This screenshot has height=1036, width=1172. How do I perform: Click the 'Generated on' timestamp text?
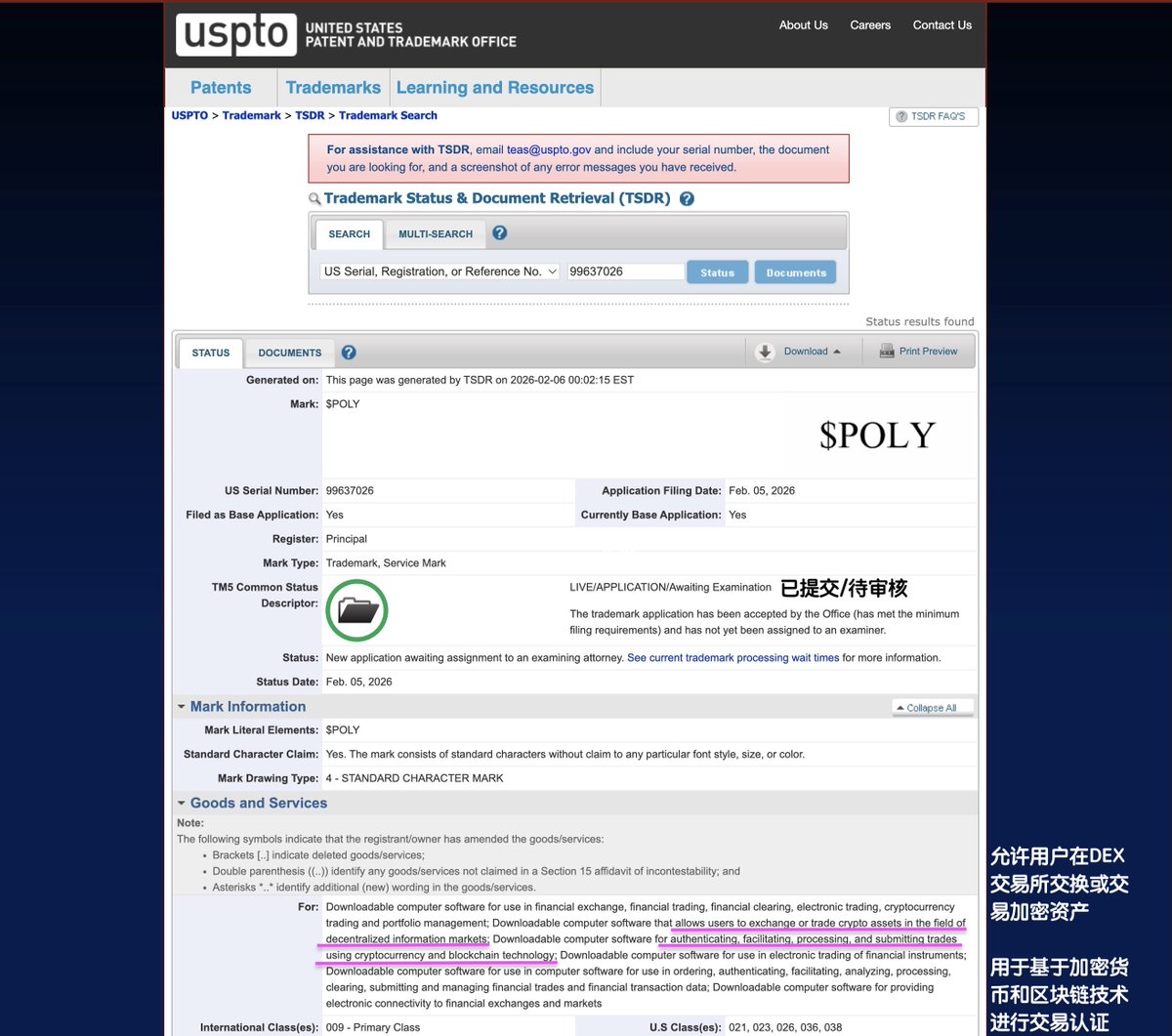click(x=480, y=380)
